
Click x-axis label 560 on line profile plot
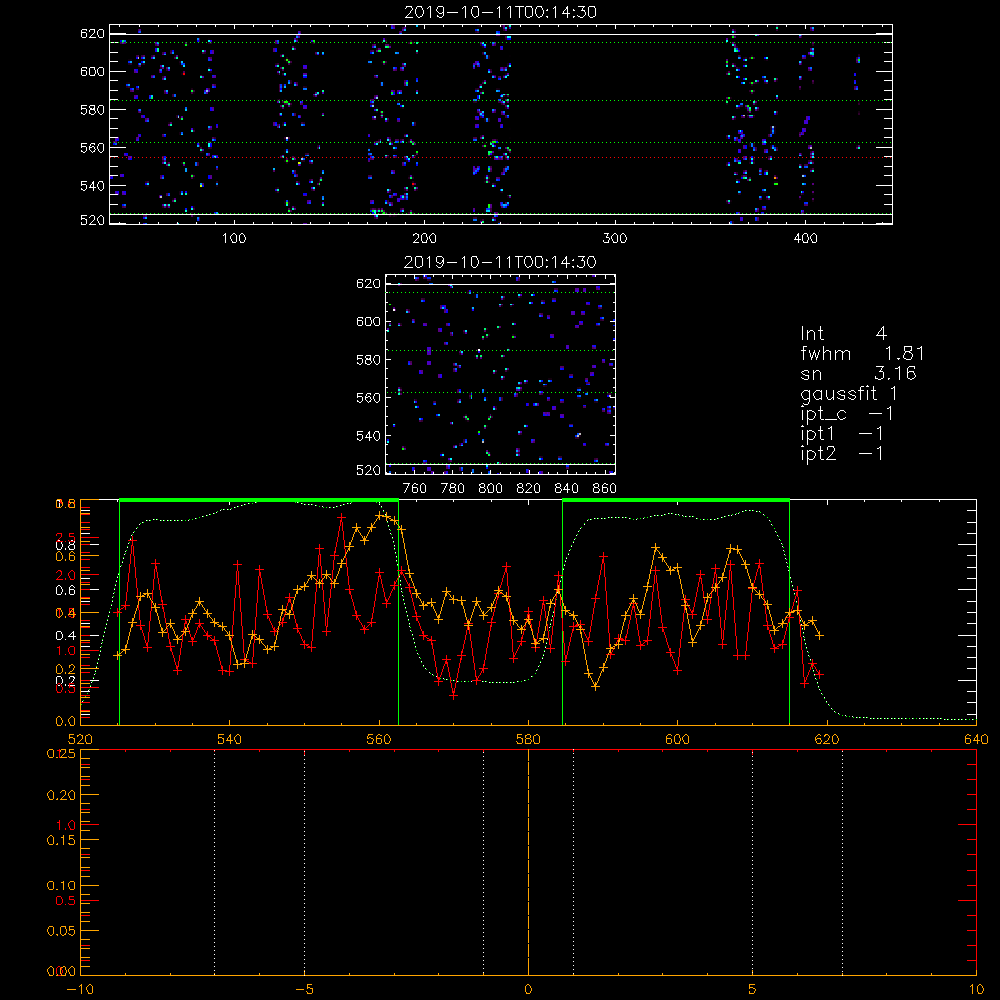pos(379,740)
